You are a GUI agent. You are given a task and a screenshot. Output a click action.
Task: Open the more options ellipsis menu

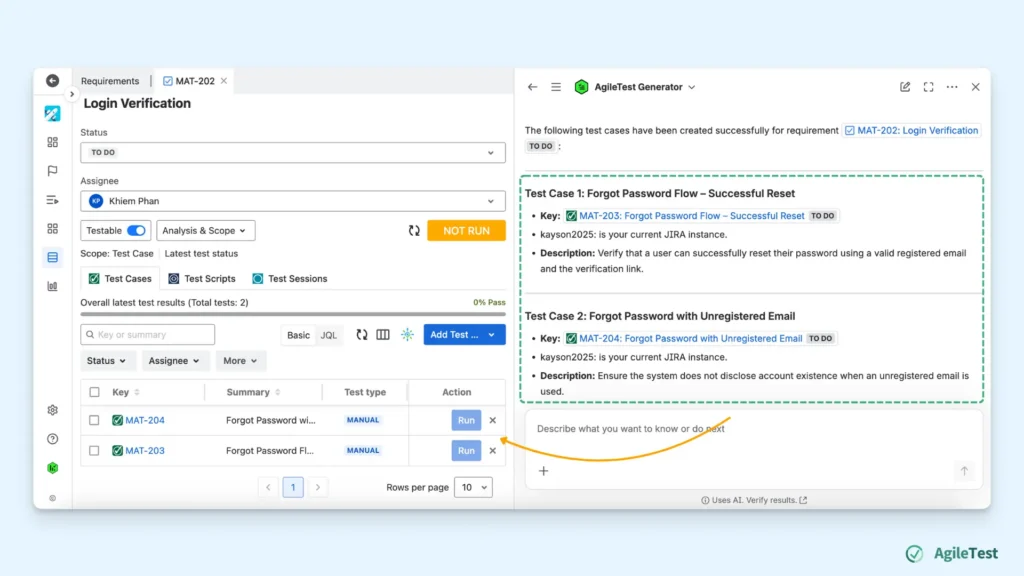pyautogui.click(x=952, y=87)
